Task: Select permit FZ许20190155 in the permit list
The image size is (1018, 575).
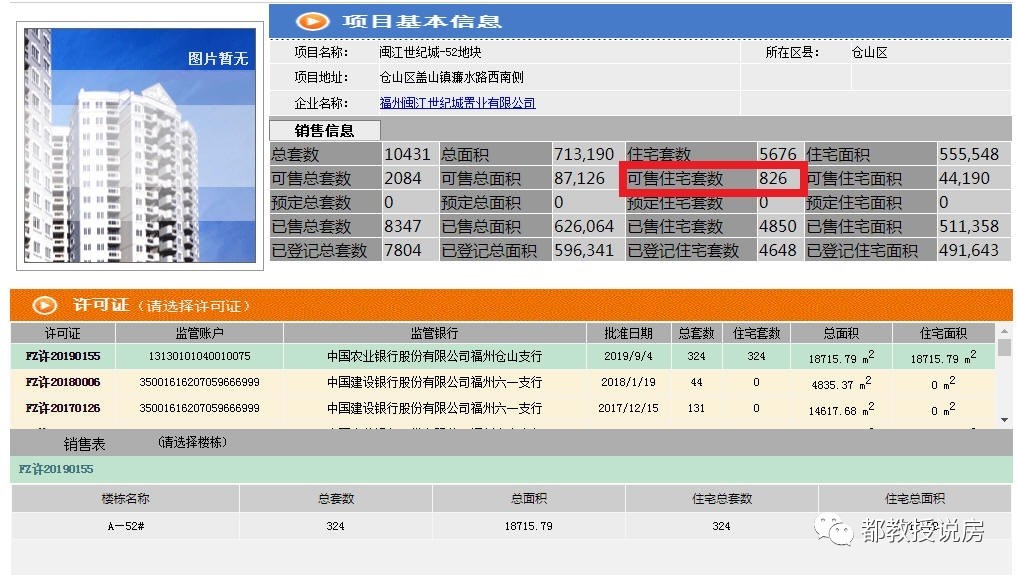Action: (x=63, y=356)
